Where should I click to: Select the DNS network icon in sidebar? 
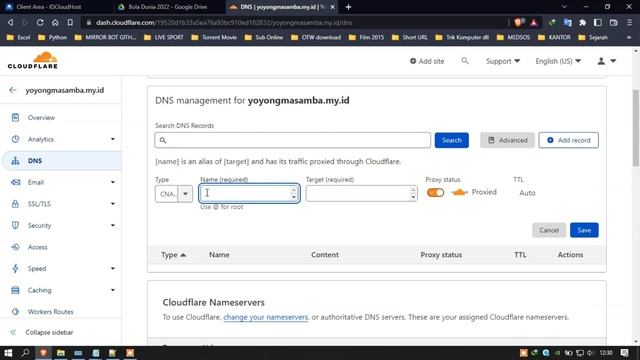point(15,161)
